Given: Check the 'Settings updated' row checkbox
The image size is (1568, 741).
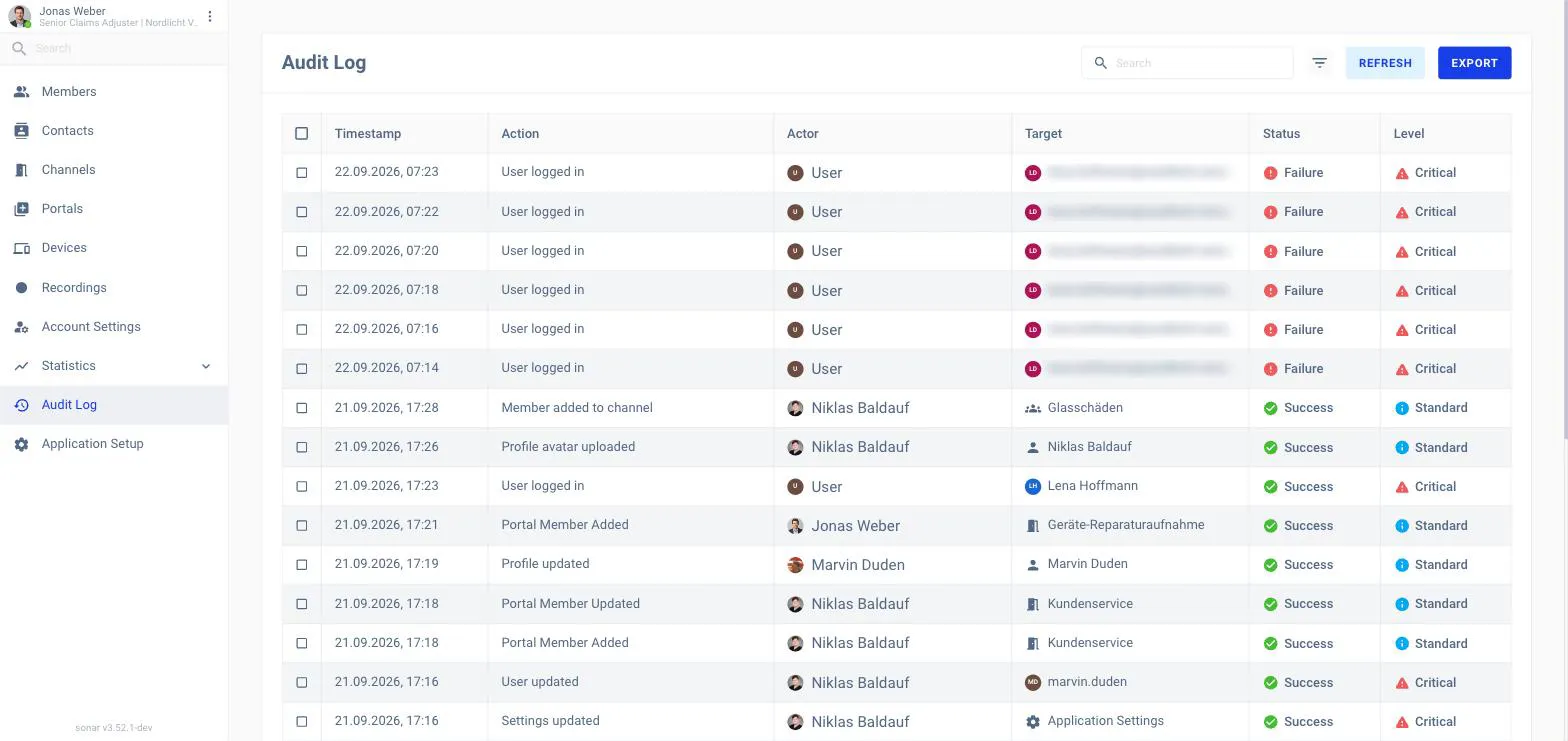Looking at the screenshot, I should click(x=302, y=721).
